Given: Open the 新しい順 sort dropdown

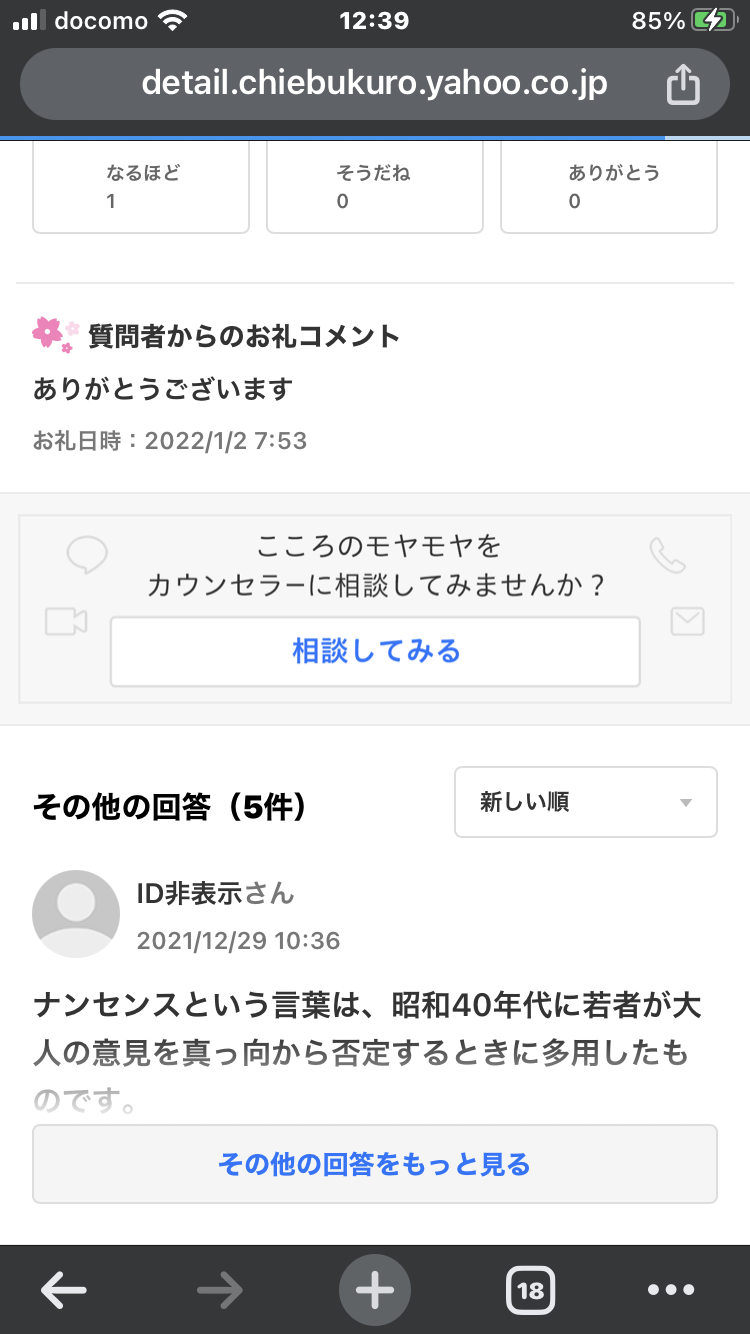Looking at the screenshot, I should point(585,802).
